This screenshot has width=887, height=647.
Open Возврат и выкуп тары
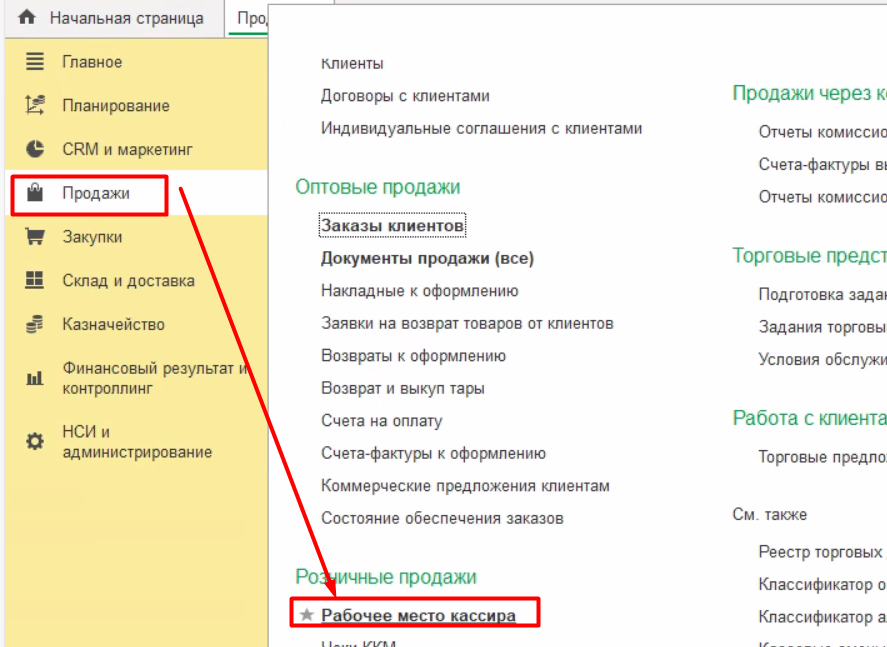[x=402, y=388]
